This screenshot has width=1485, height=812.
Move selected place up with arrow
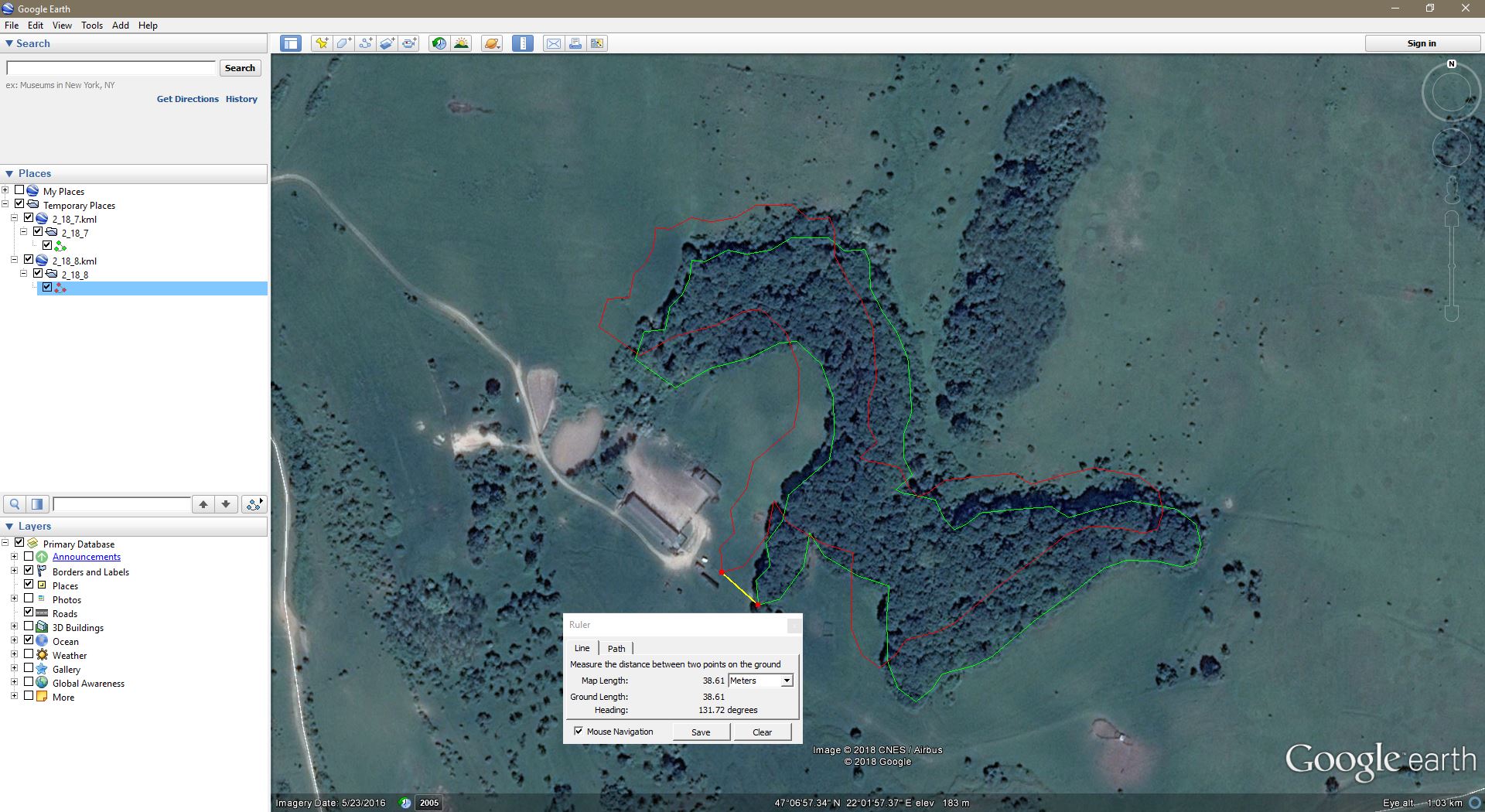click(x=203, y=504)
